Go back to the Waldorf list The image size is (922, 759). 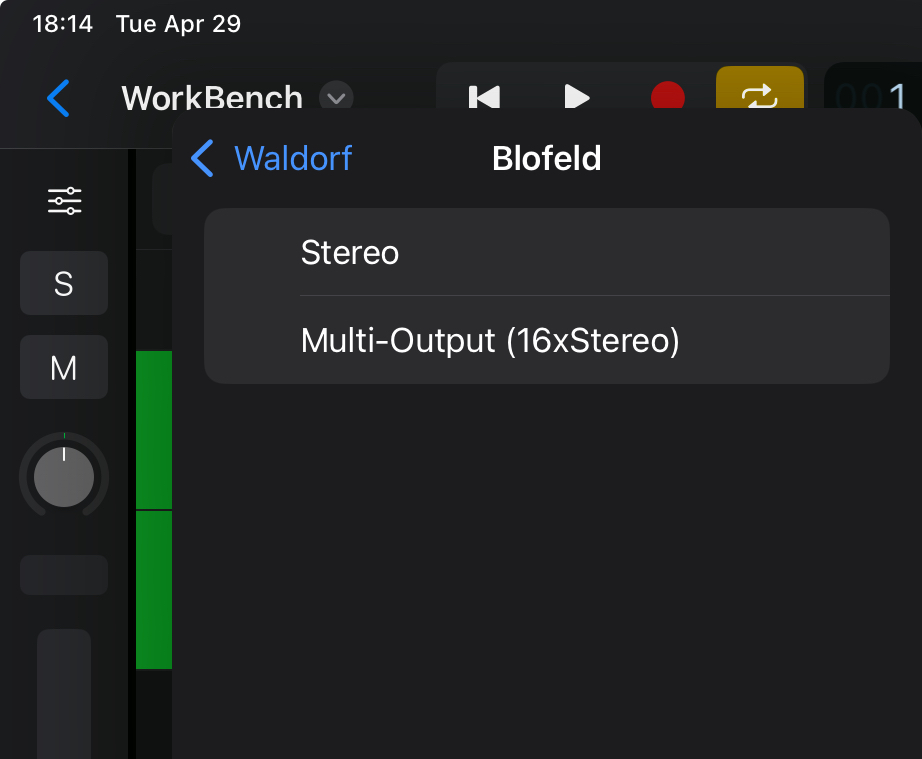pyautogui.click(x=272, y=158)
